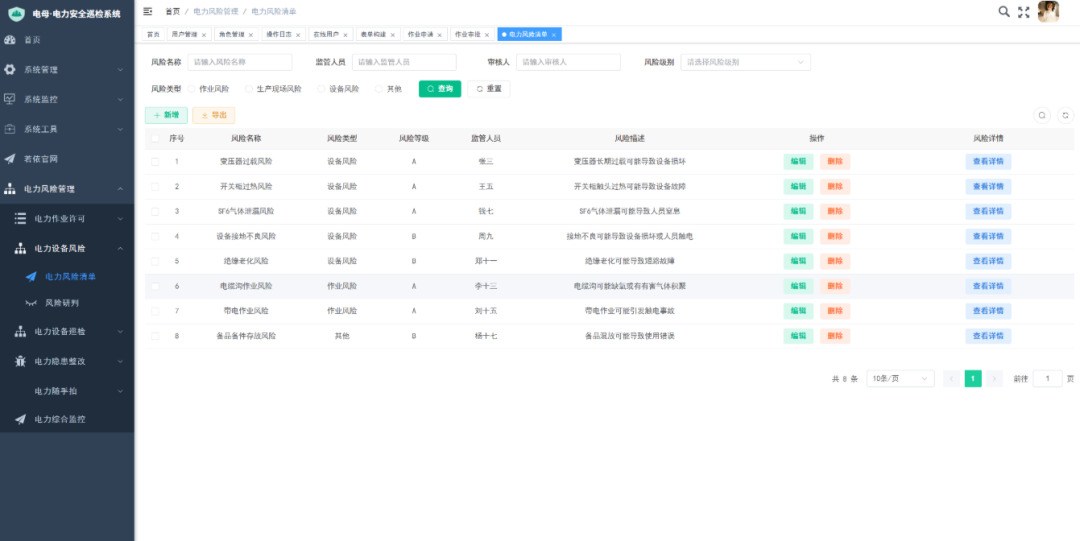Open the 10条/页 page size dropdown
1080x541 pixels.
pyautogui.click(x=900, y=378)
